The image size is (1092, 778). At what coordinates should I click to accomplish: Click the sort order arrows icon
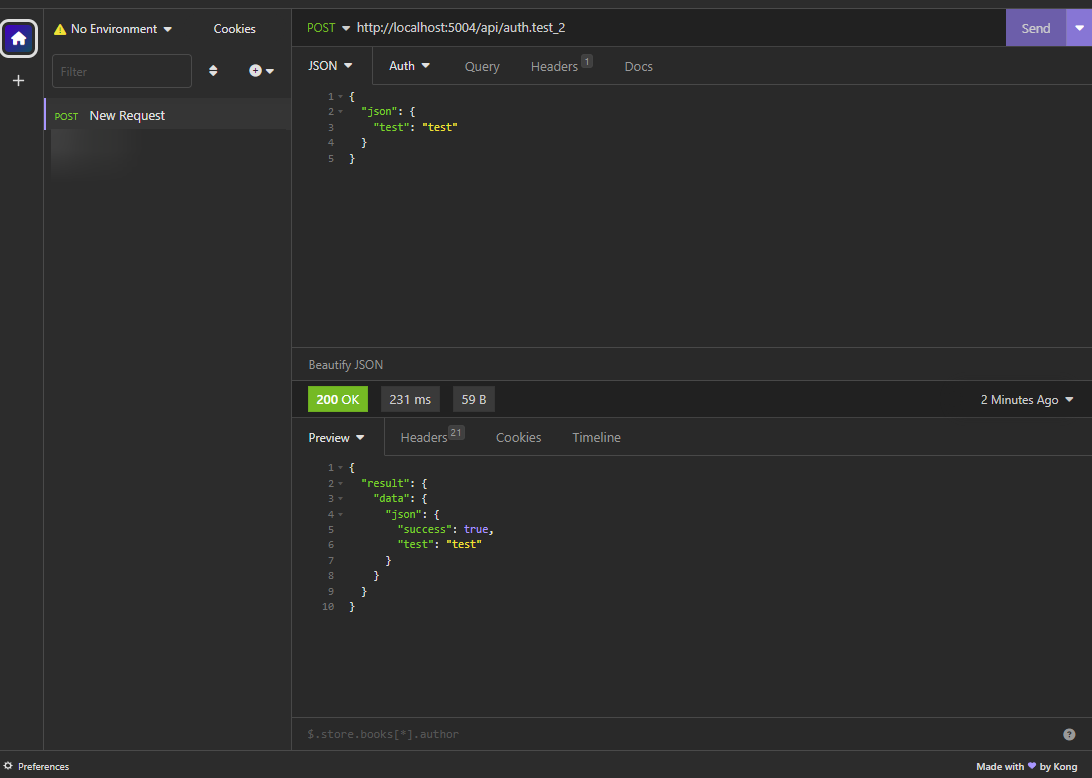(213, 71)
